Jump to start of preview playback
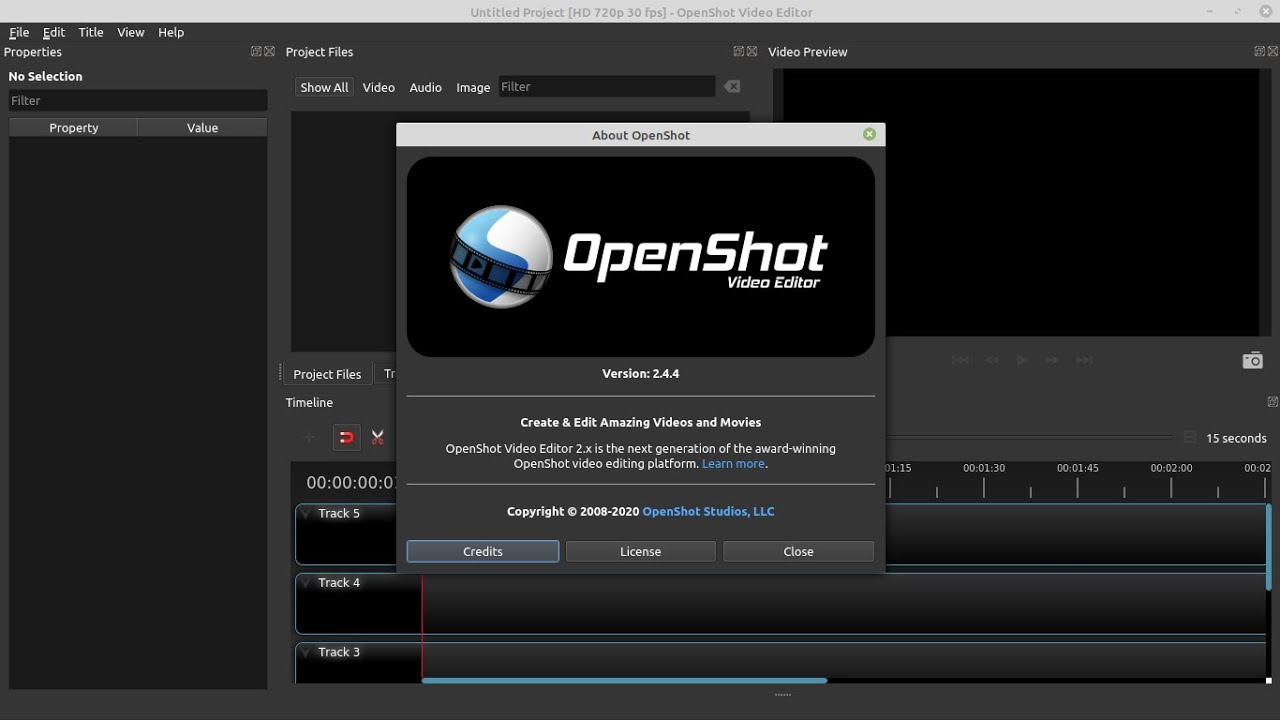Screen dimensions: 1280x720 click(960, 360)
